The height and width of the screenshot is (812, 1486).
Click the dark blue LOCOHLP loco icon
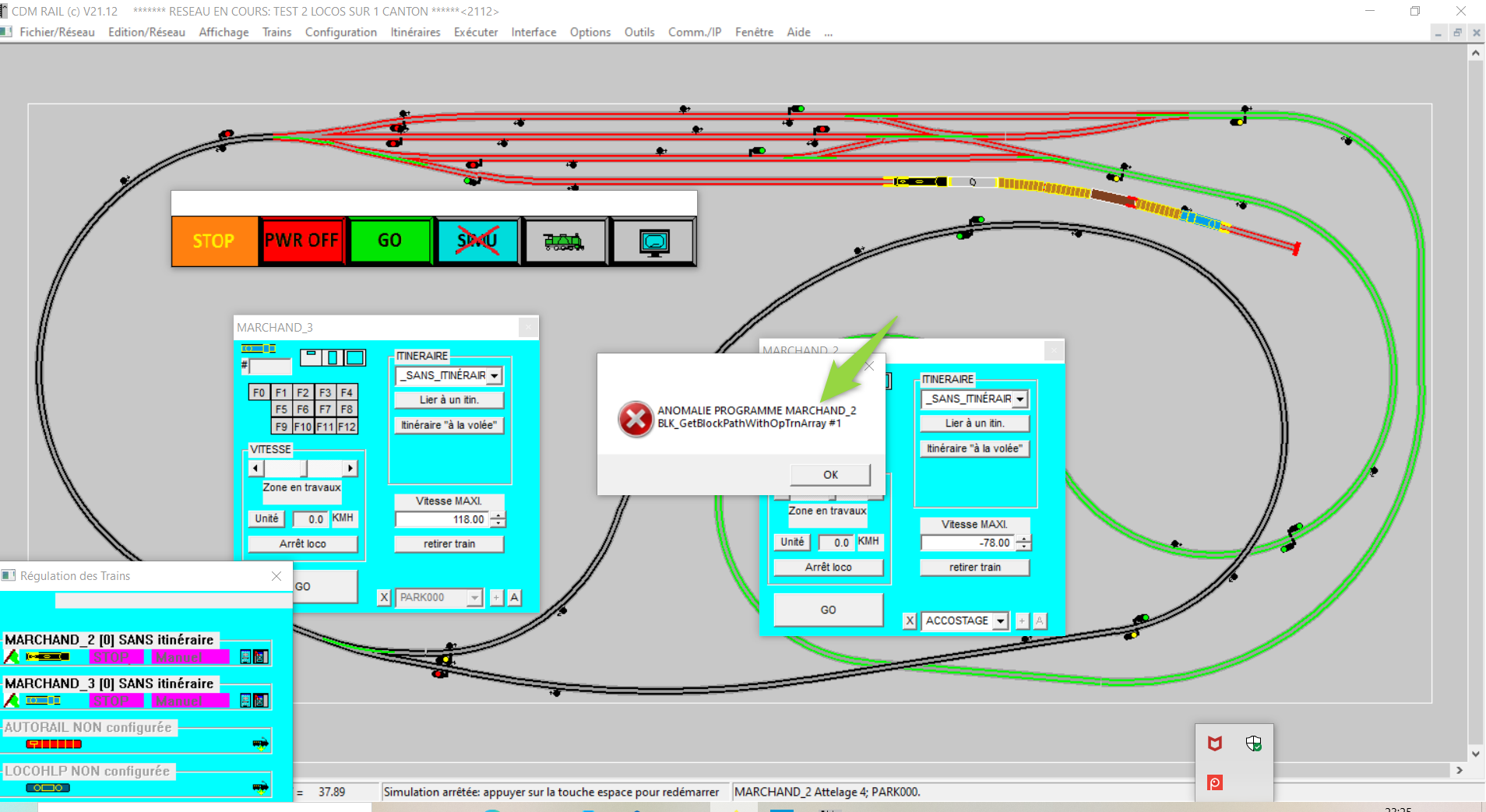click(48, 788)
